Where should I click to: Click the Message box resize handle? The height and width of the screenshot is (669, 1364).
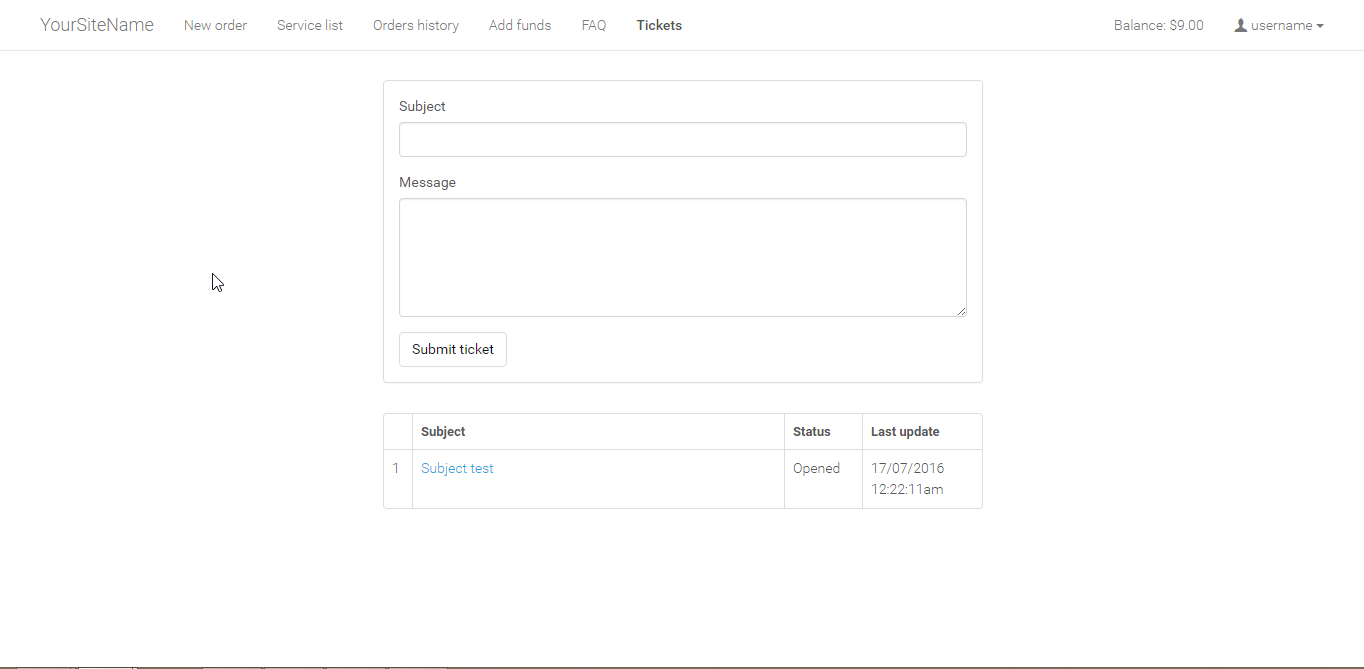coord(961,311)
